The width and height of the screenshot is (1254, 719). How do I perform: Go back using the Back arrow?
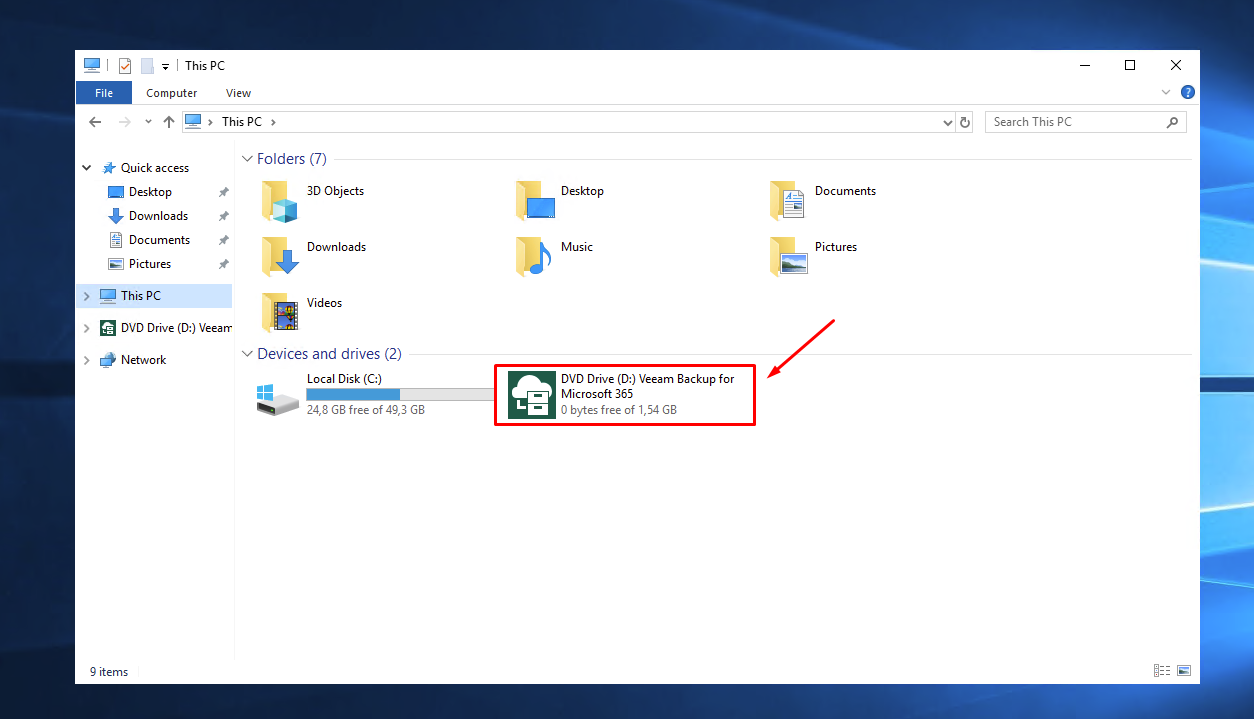(95, 122)
